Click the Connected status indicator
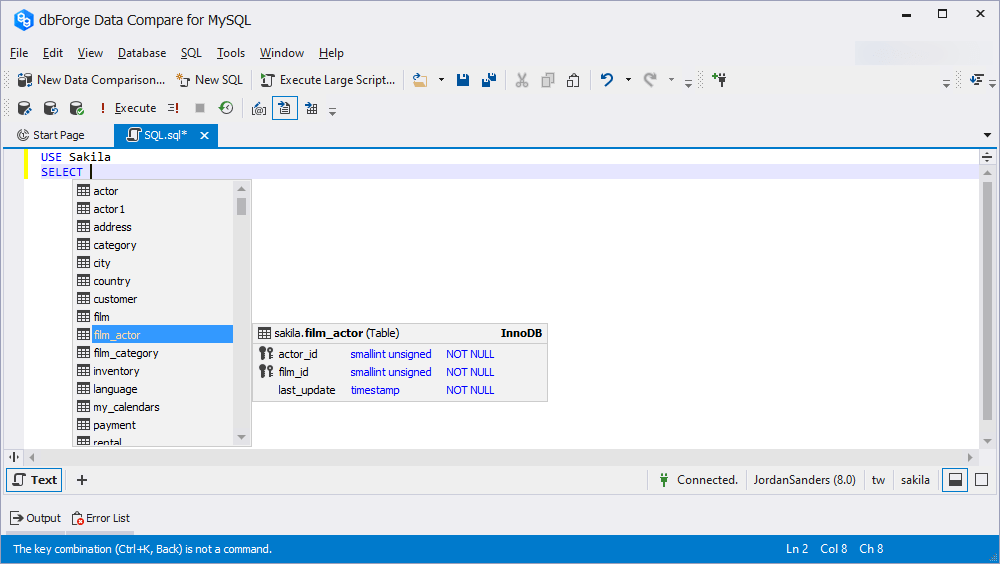The height and width of the screenshot is (564, 1000). tap(698, 480)
